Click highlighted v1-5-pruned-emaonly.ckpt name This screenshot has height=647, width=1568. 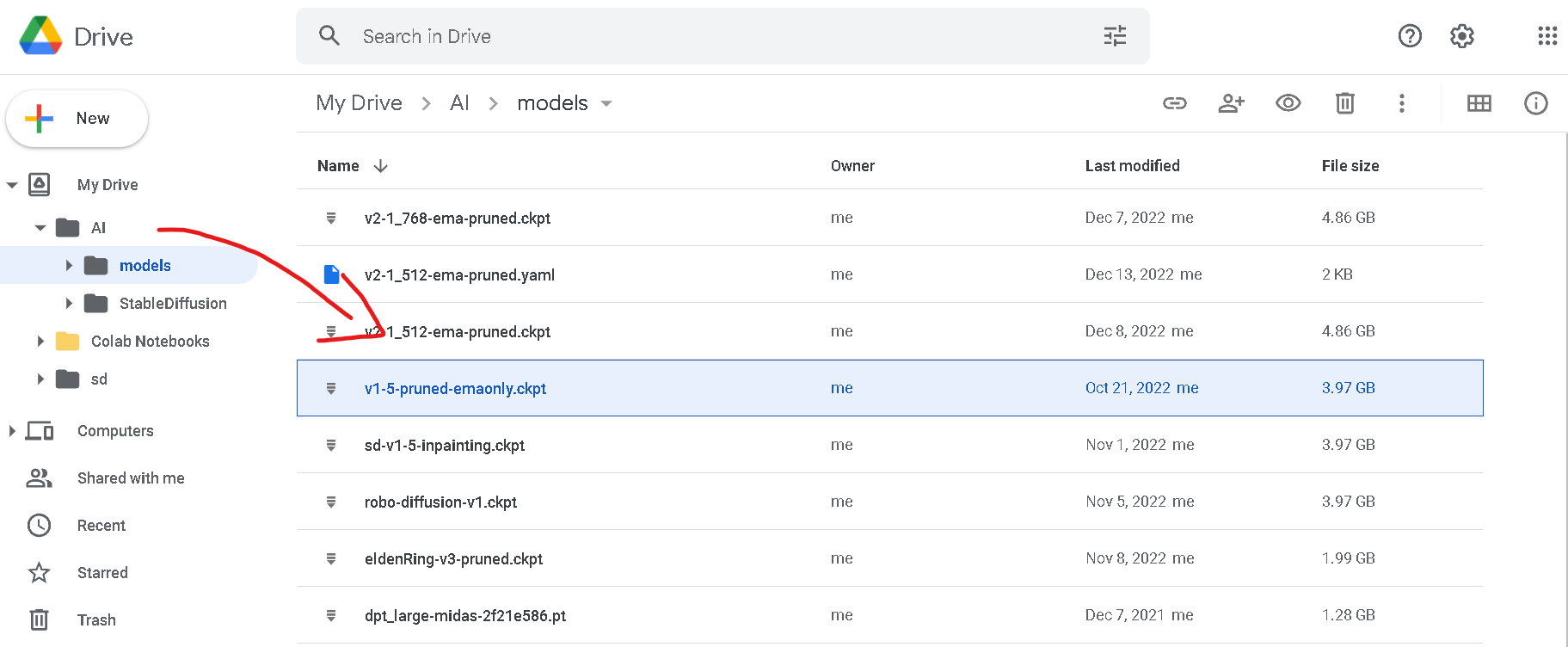point(455,388)
